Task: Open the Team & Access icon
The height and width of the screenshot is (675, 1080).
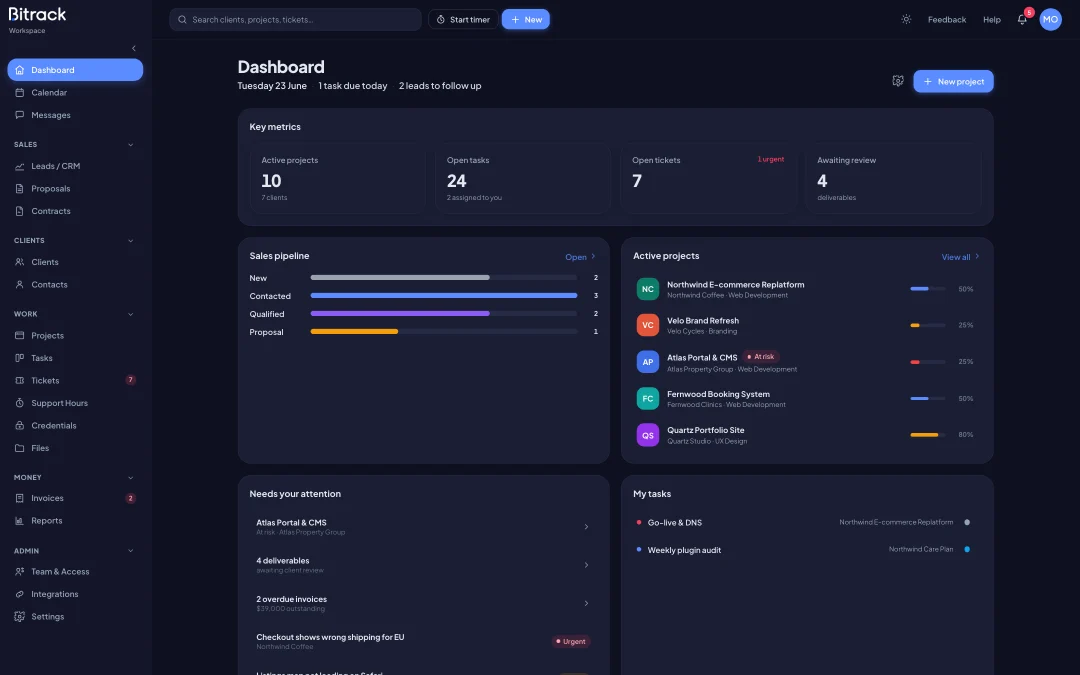Action: 19,572
